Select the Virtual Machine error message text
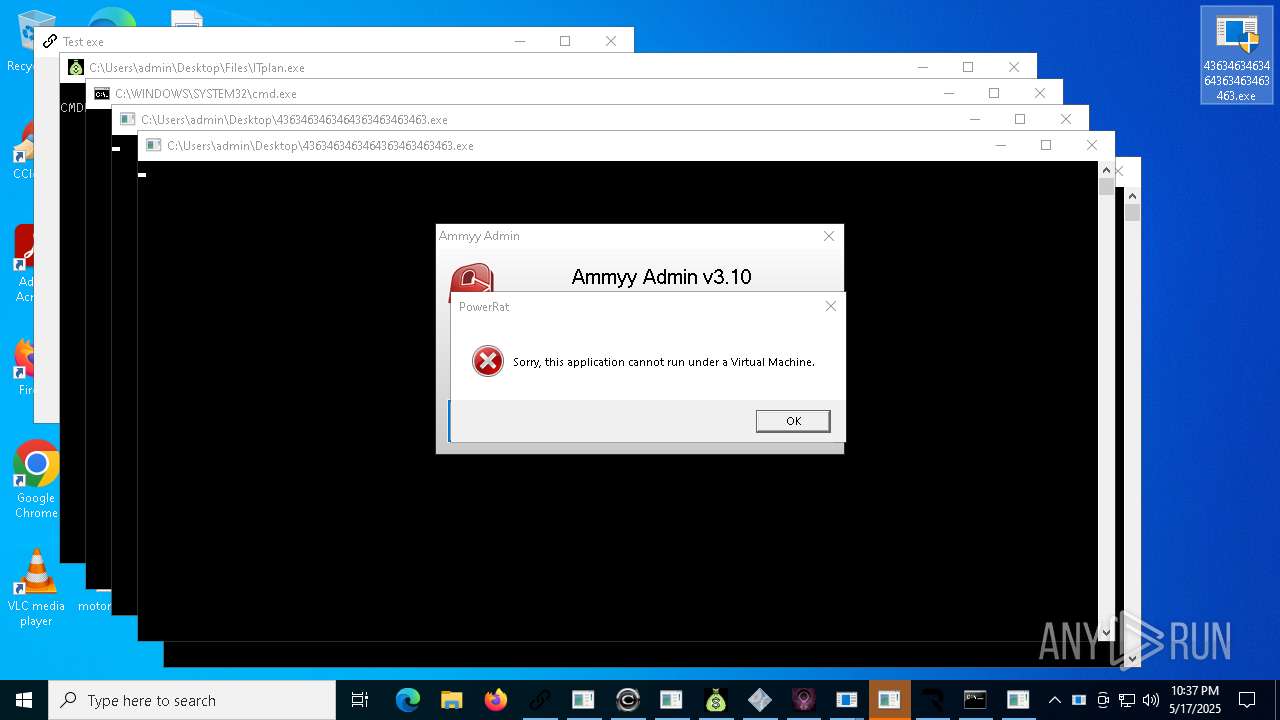This screenshot has width=1280, height=720. pyautogui.click(x=664, y=362)
